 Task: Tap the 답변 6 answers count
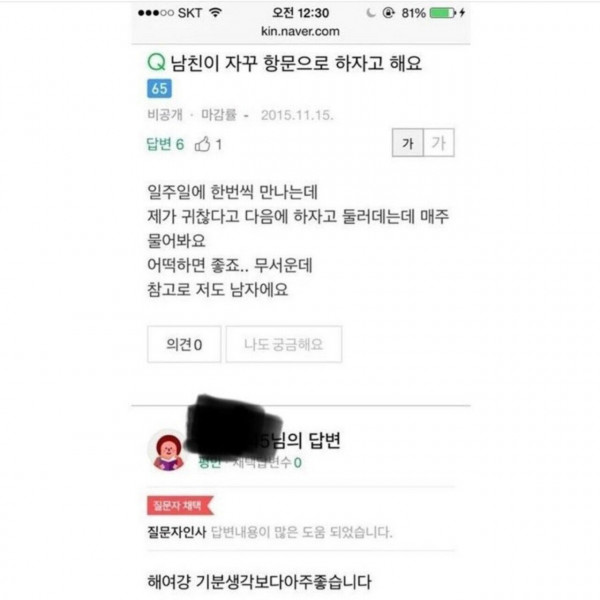point(165,144)
